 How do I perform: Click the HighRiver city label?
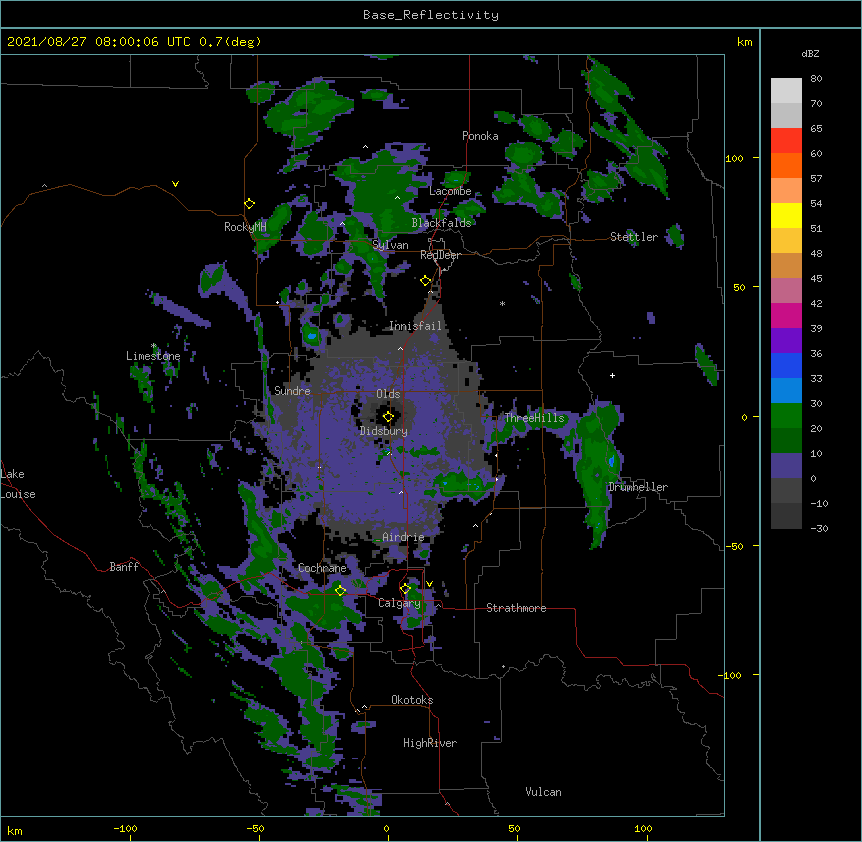click(x=430, y=743)
